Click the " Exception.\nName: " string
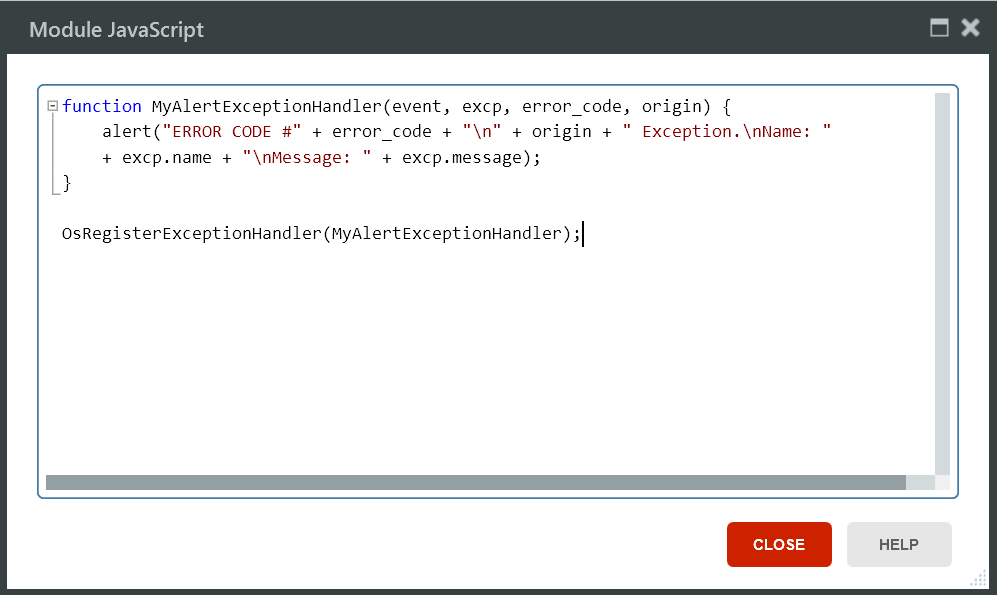Viewport: 997px width, 595px height. point(726,133)
